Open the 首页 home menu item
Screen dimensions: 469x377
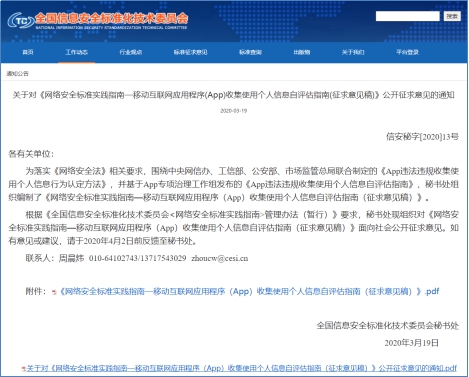point(28,52)
